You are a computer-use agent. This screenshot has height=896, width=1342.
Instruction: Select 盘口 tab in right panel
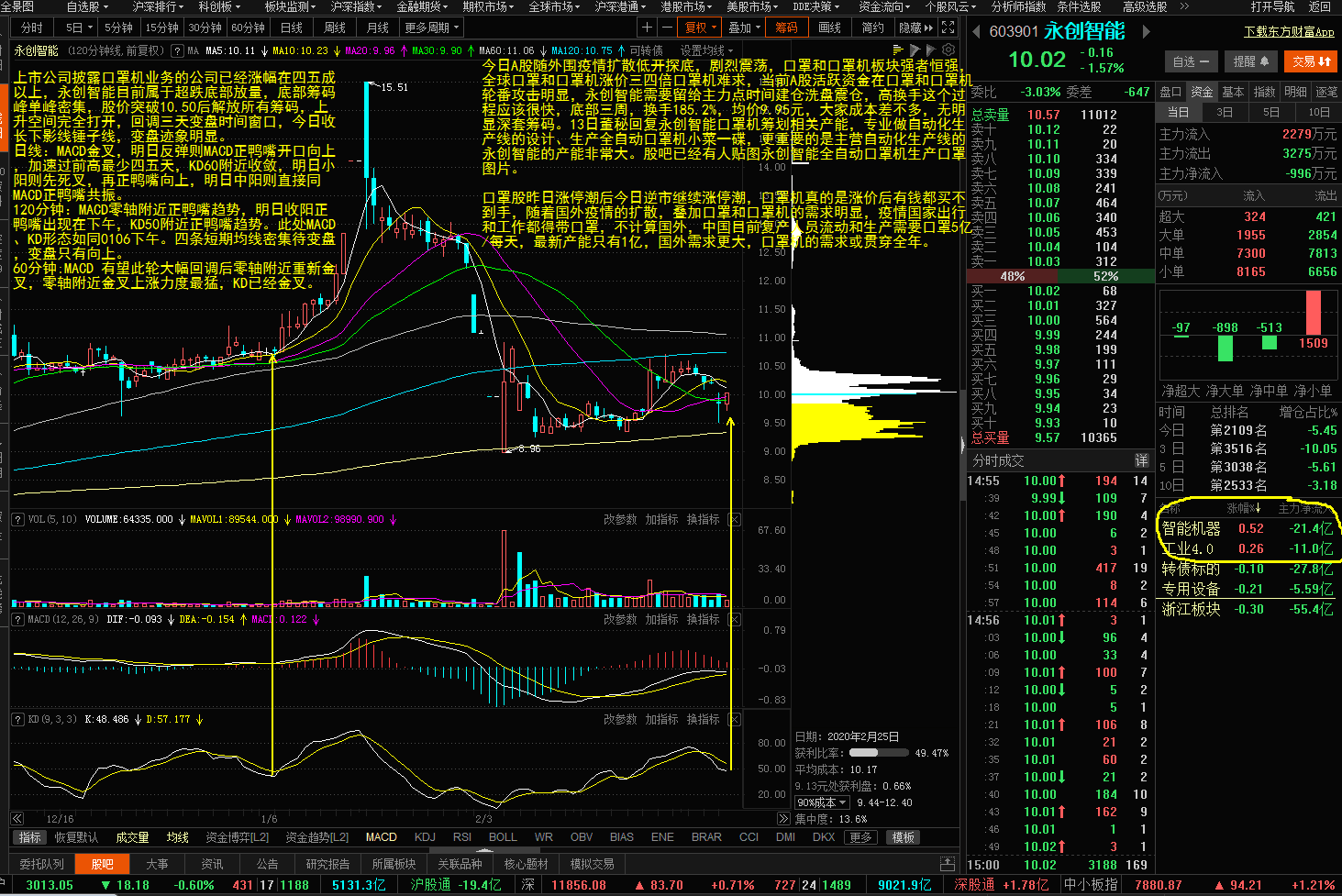(1170, 92)
